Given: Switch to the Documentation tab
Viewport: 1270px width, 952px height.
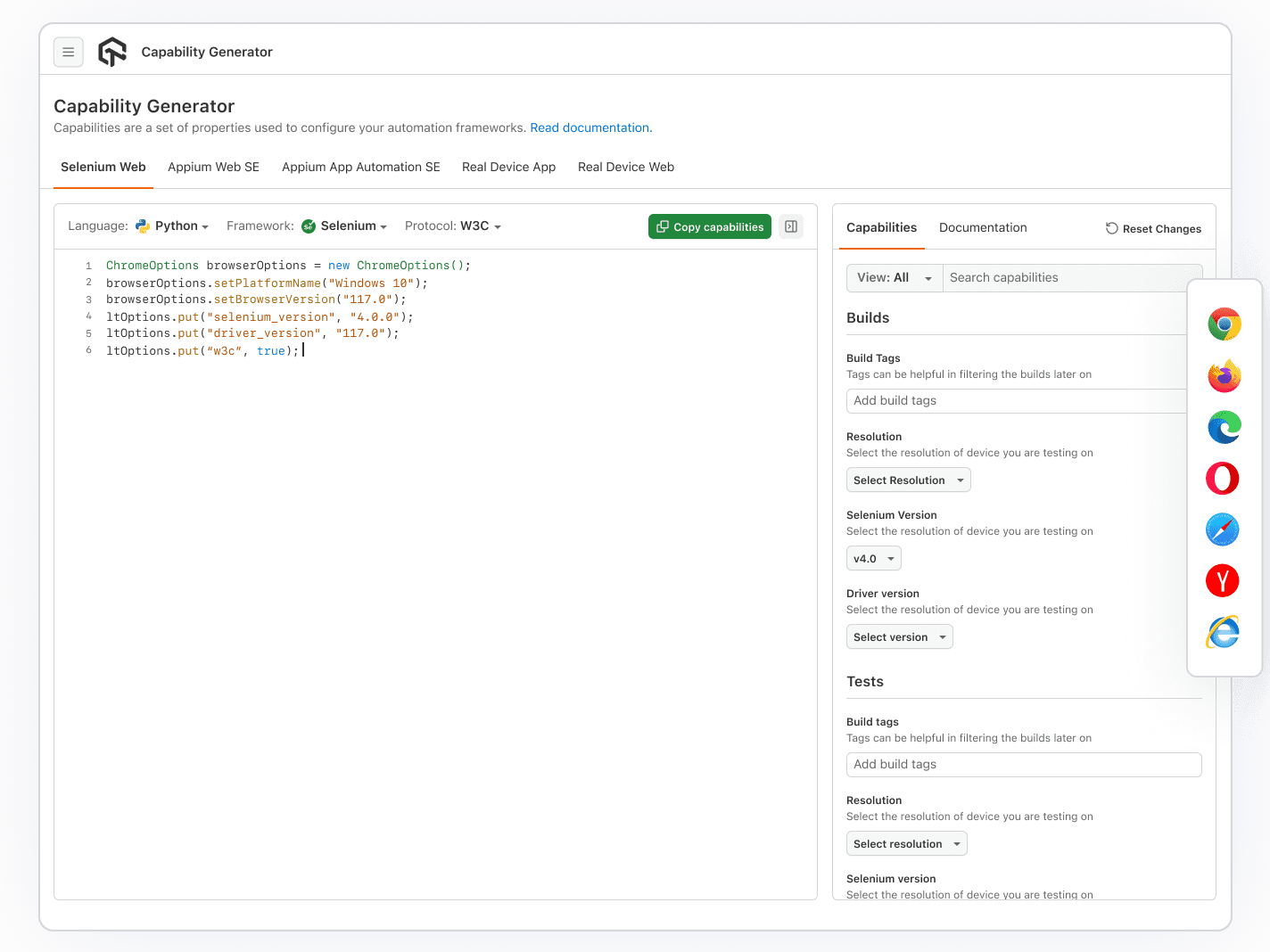Looking at the screenshot, I should coord(983,227).
